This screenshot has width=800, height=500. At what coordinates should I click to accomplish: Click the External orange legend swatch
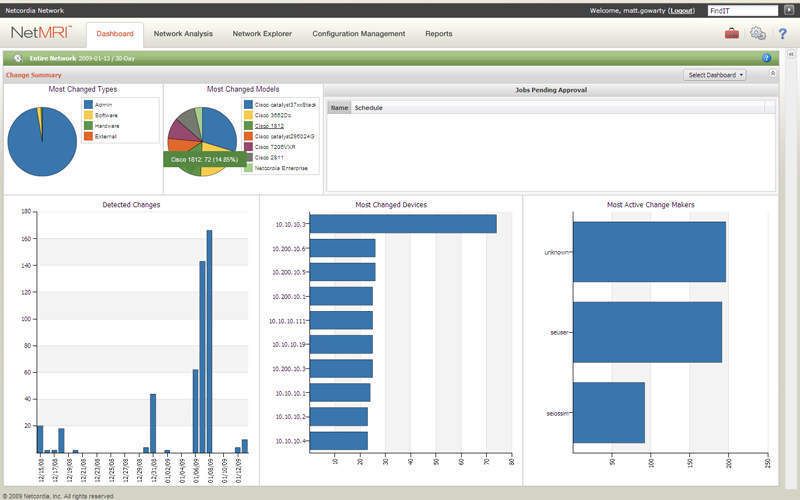point(88,136)
